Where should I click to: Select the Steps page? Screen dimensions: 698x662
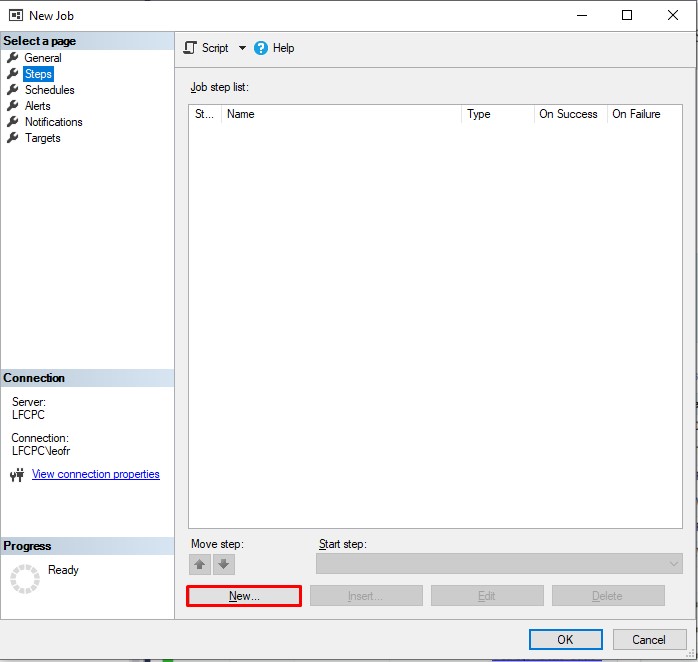(x=38, y=74)
